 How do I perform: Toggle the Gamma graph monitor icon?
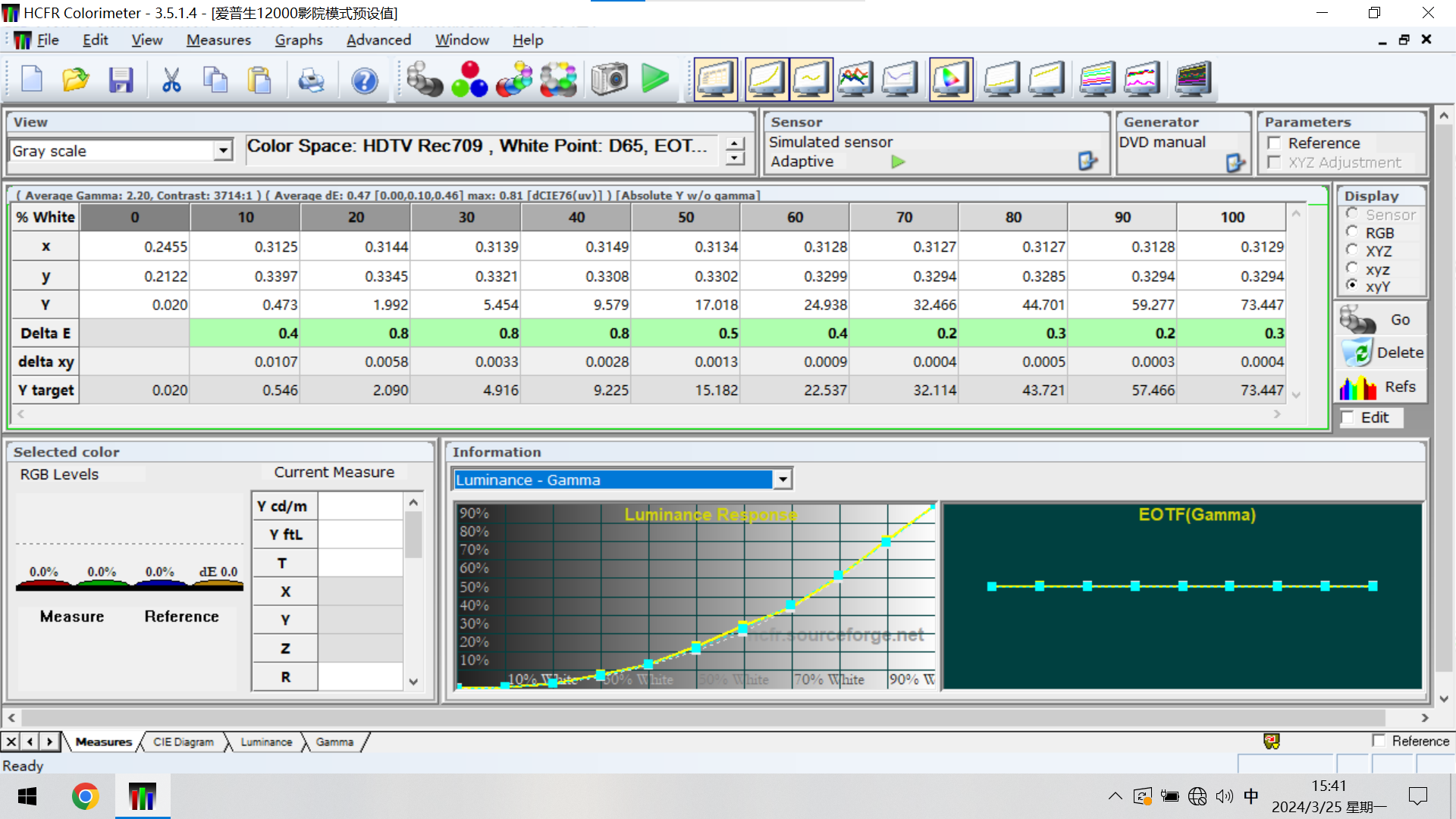pyautogui.click(x=811, y=79)
